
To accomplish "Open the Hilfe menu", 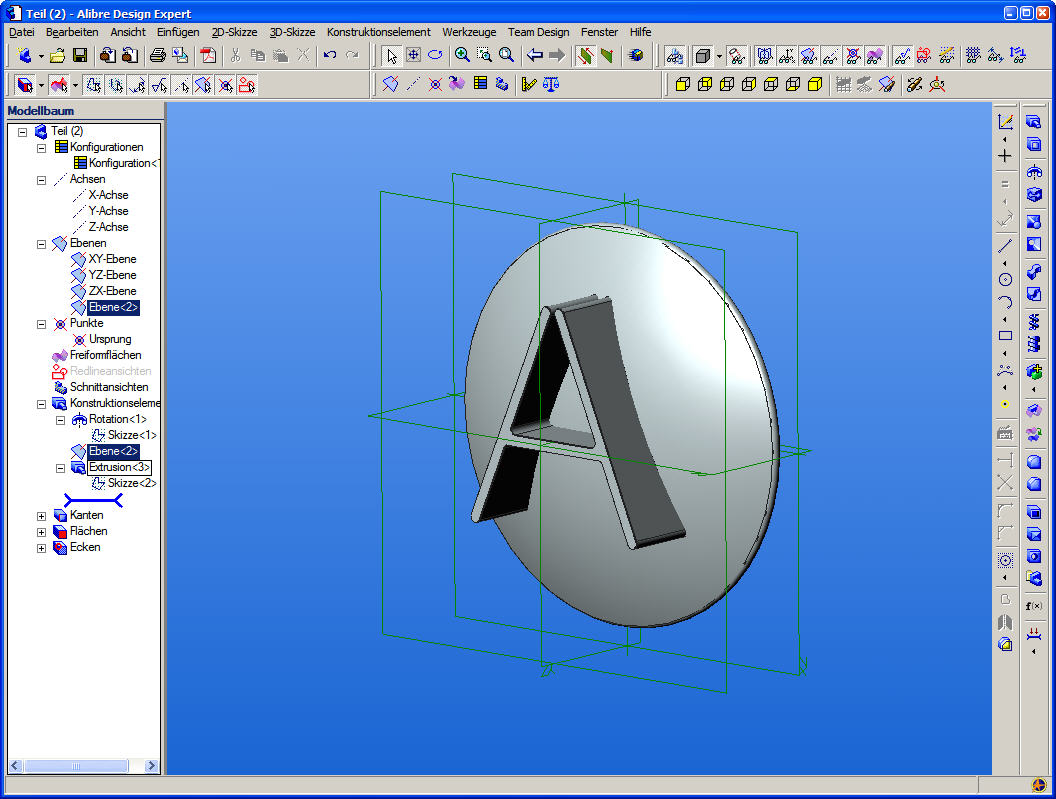I will click(640, 32).
